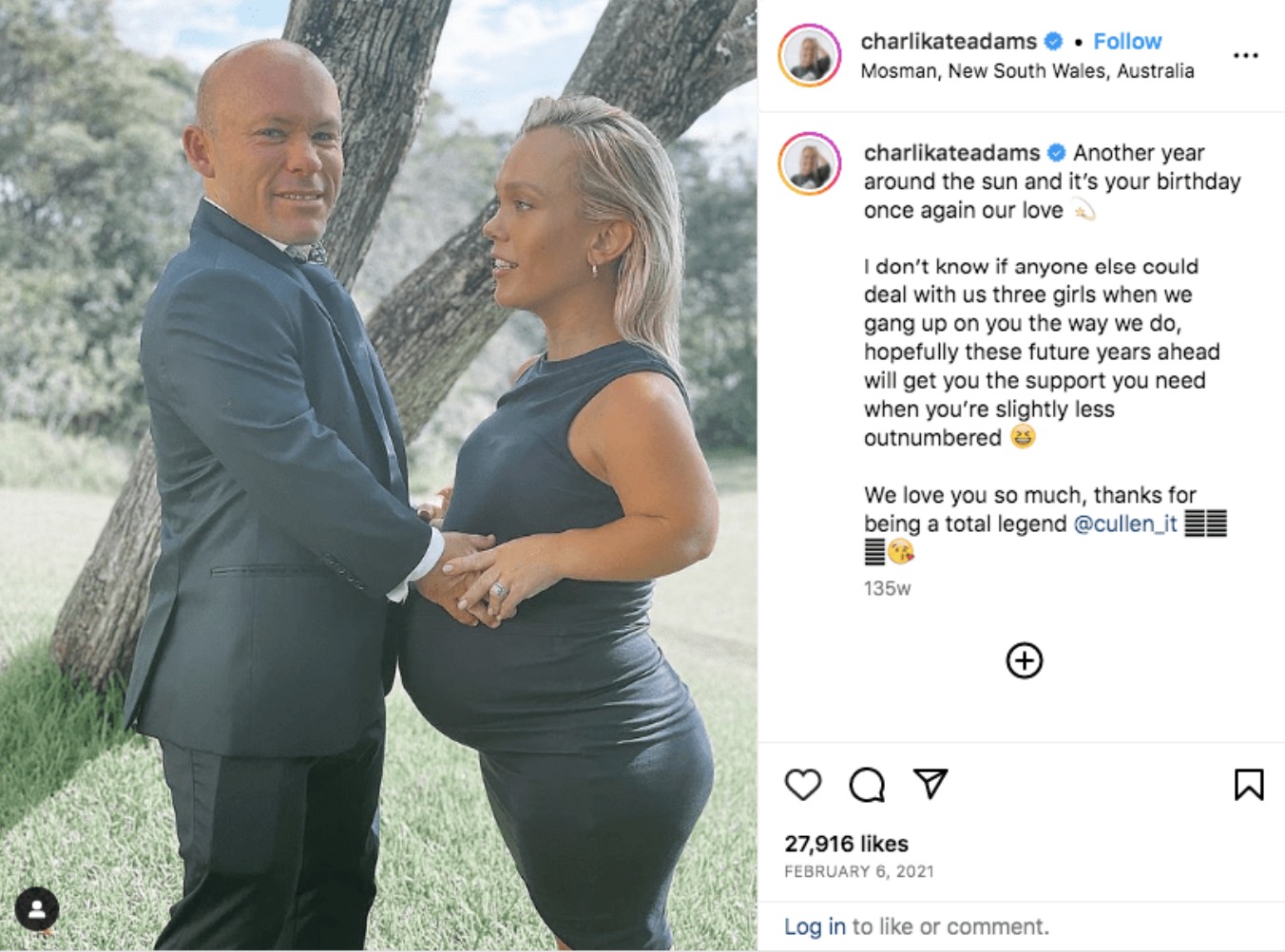Open the three-dot more options menu
Screen dimensions: 1285x952
tap(1245, 56)
